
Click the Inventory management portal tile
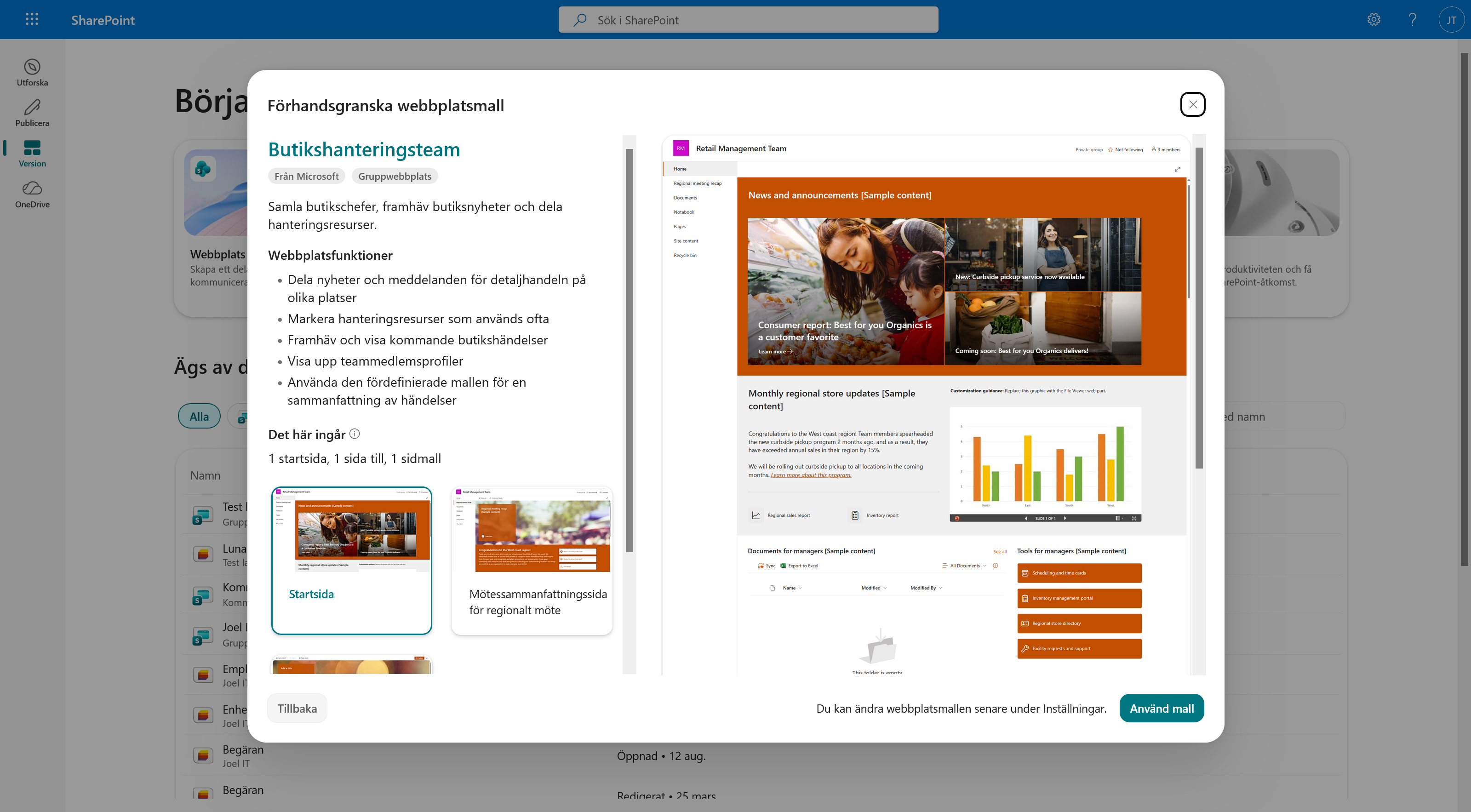(1079, 598)
